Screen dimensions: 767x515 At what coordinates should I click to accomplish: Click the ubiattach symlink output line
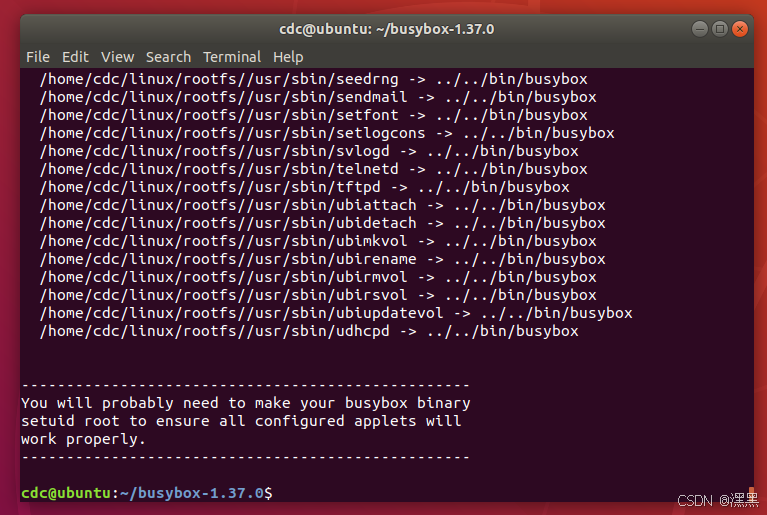(323, 205)
